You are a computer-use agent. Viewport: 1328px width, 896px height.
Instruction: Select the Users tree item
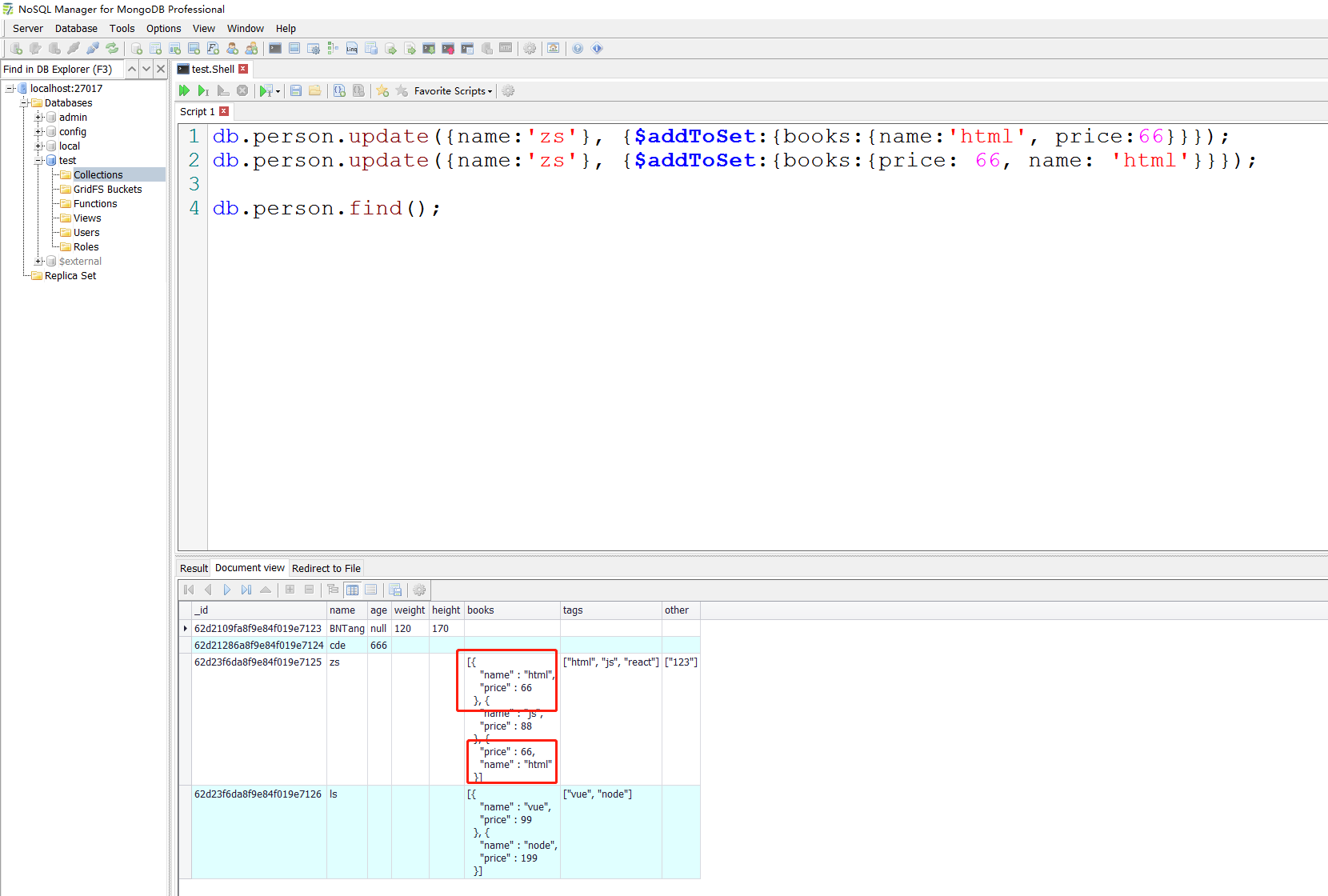pyautogui.click(x=86, y=233)
